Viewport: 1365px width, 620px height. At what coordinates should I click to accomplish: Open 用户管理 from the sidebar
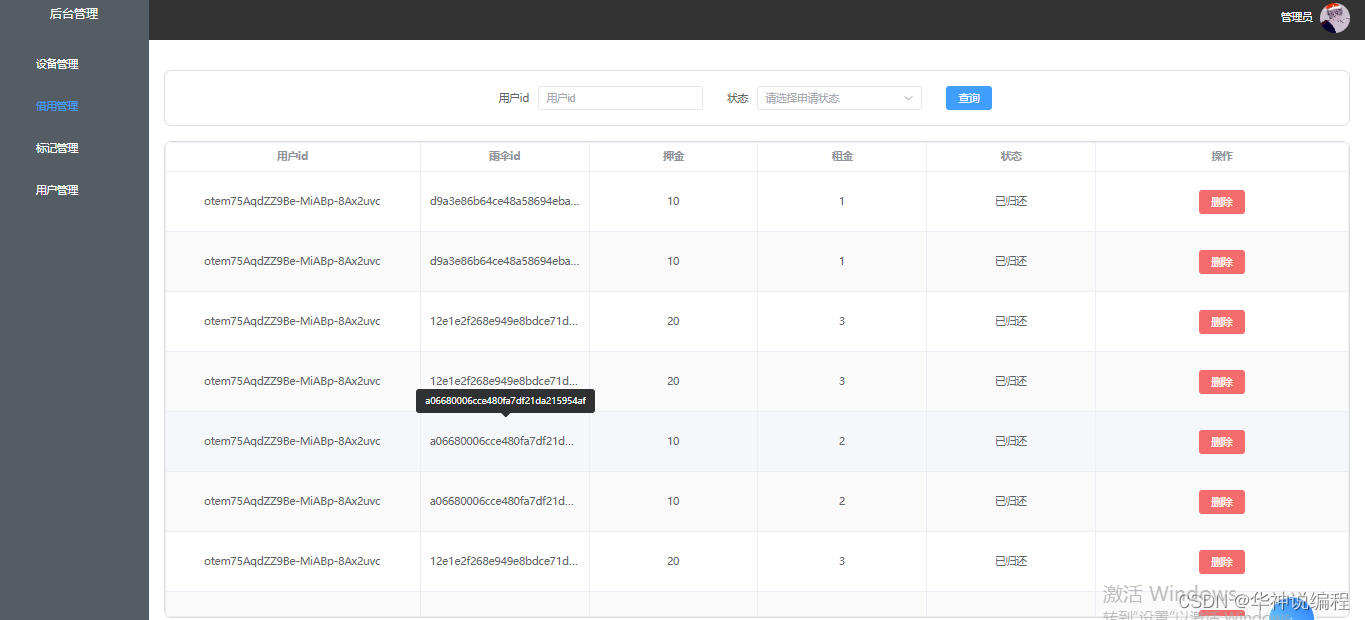[x=57, y=190]
